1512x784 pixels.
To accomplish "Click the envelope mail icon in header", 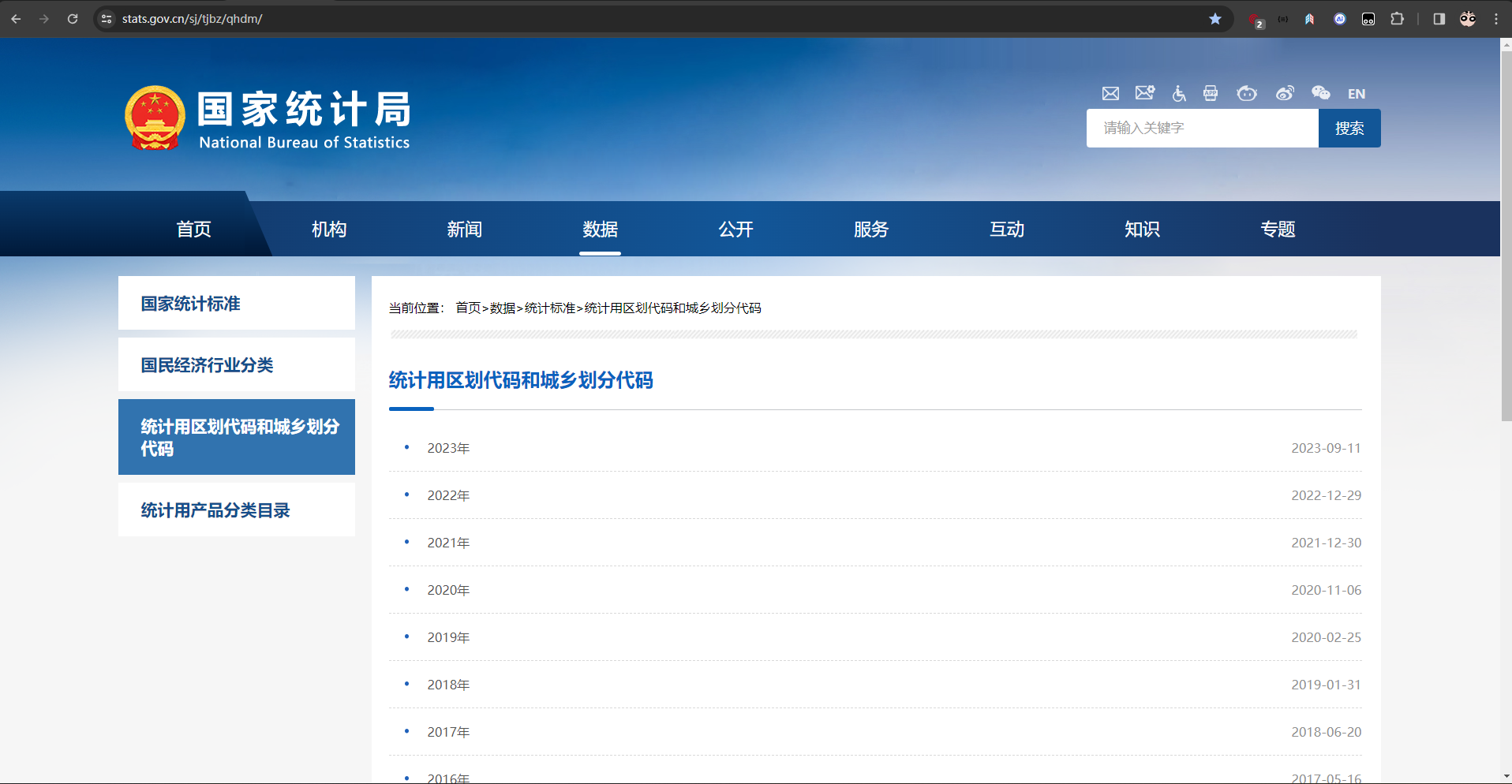I will [1110, 94].
